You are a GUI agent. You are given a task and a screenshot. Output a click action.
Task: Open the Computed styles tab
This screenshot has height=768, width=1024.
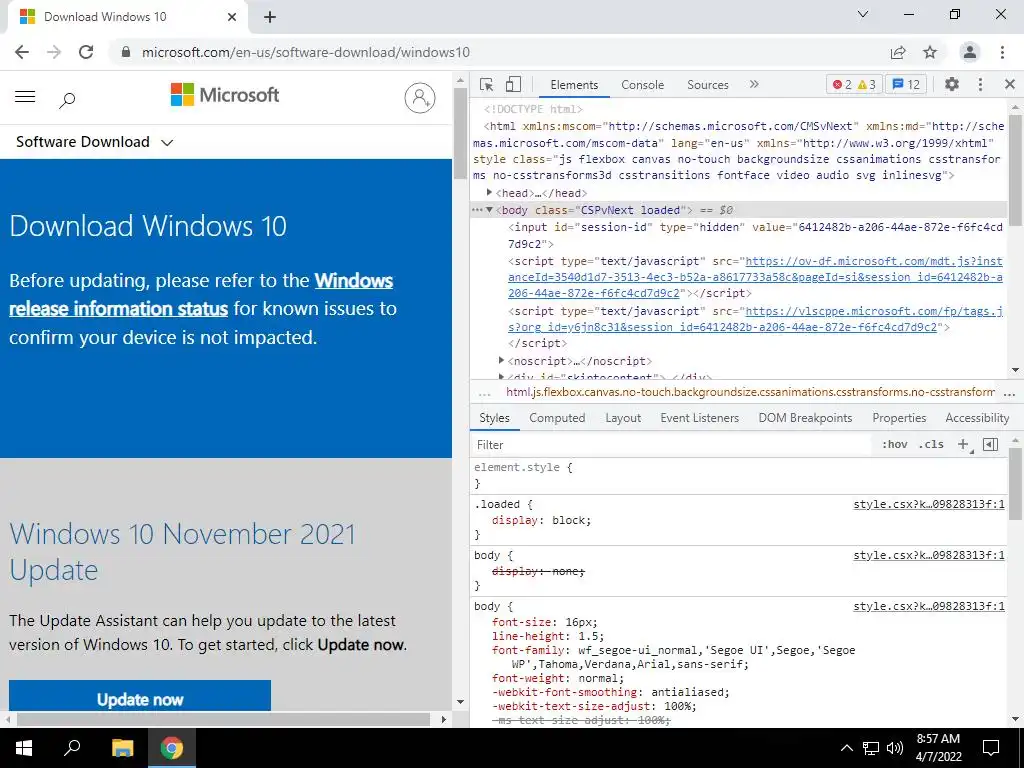click(x=557, y=418)
